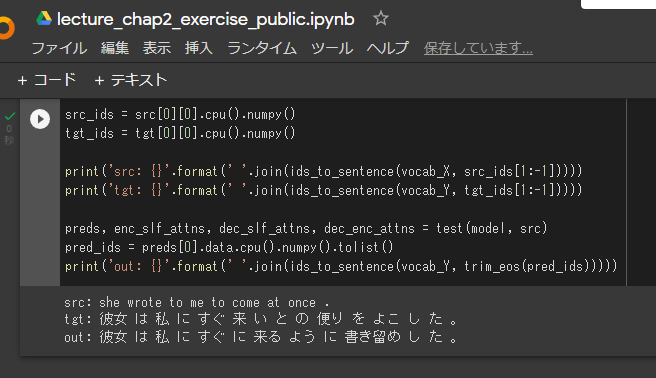The height and width of the screenshot is (378, 656).
Task: Run the code cell with play button
Action: 40,119
